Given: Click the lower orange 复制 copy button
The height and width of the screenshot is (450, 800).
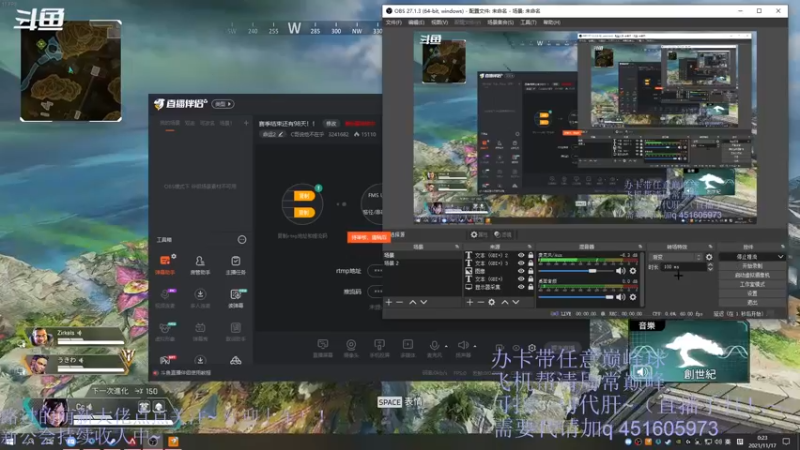Looking at the screenshot, I should [x=304, y=212].
